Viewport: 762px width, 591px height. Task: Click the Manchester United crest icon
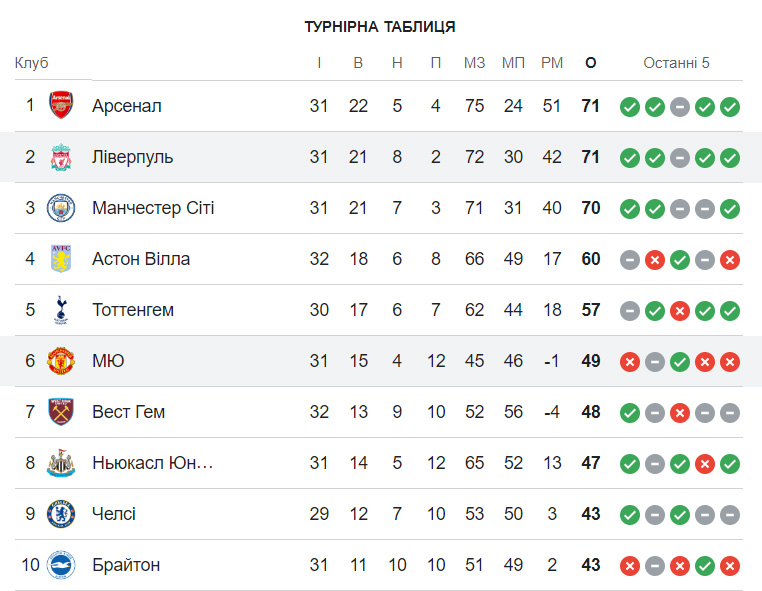61,361
